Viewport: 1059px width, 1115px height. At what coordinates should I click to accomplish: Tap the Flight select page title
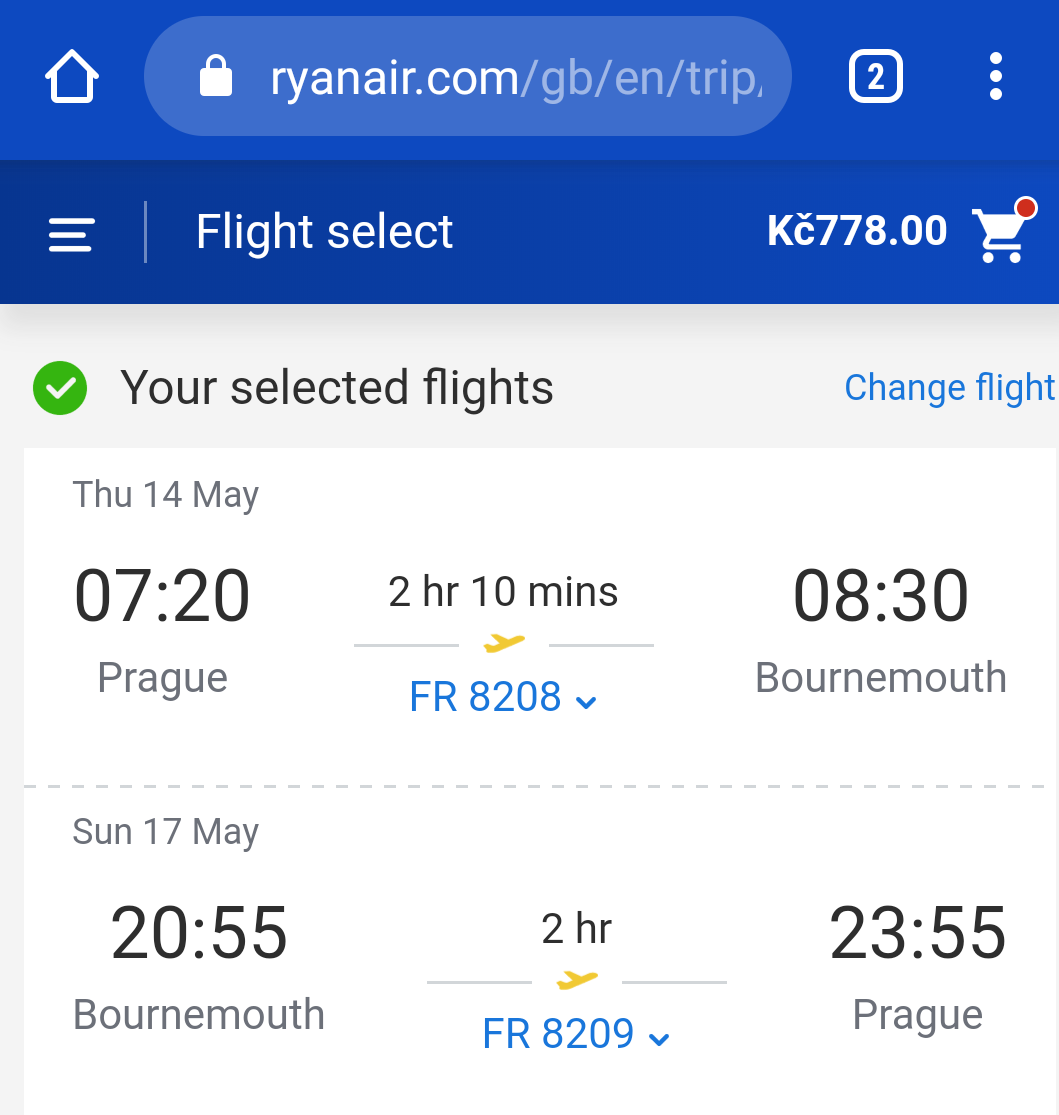coord(324,232)
